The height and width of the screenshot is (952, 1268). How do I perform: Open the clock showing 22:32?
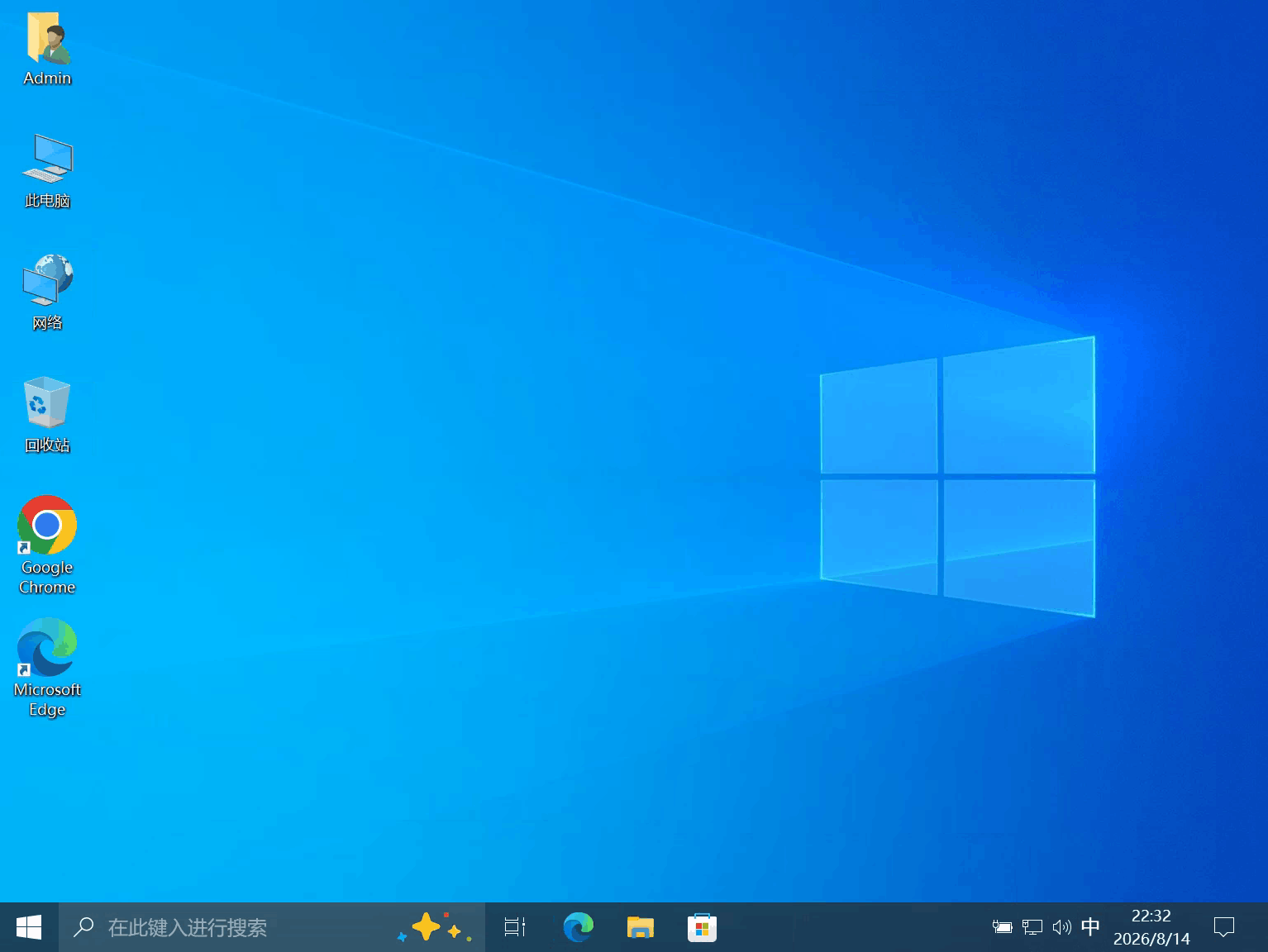click(1151, 927)
